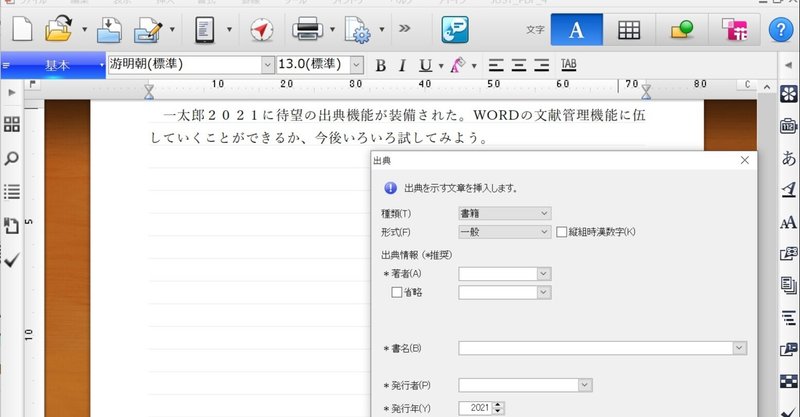The height and width of the screenshot is (417, 800).
Task: Click right sidebar flower-shaped icon
Action: (789, 94)
